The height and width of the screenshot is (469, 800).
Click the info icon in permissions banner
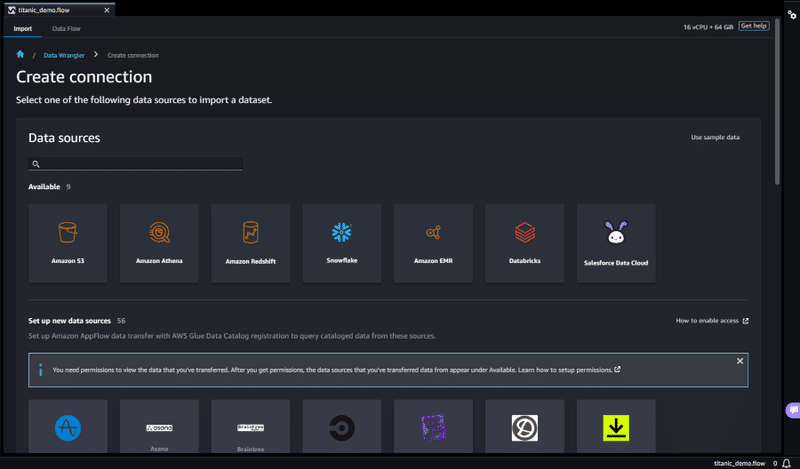[40, 370]
